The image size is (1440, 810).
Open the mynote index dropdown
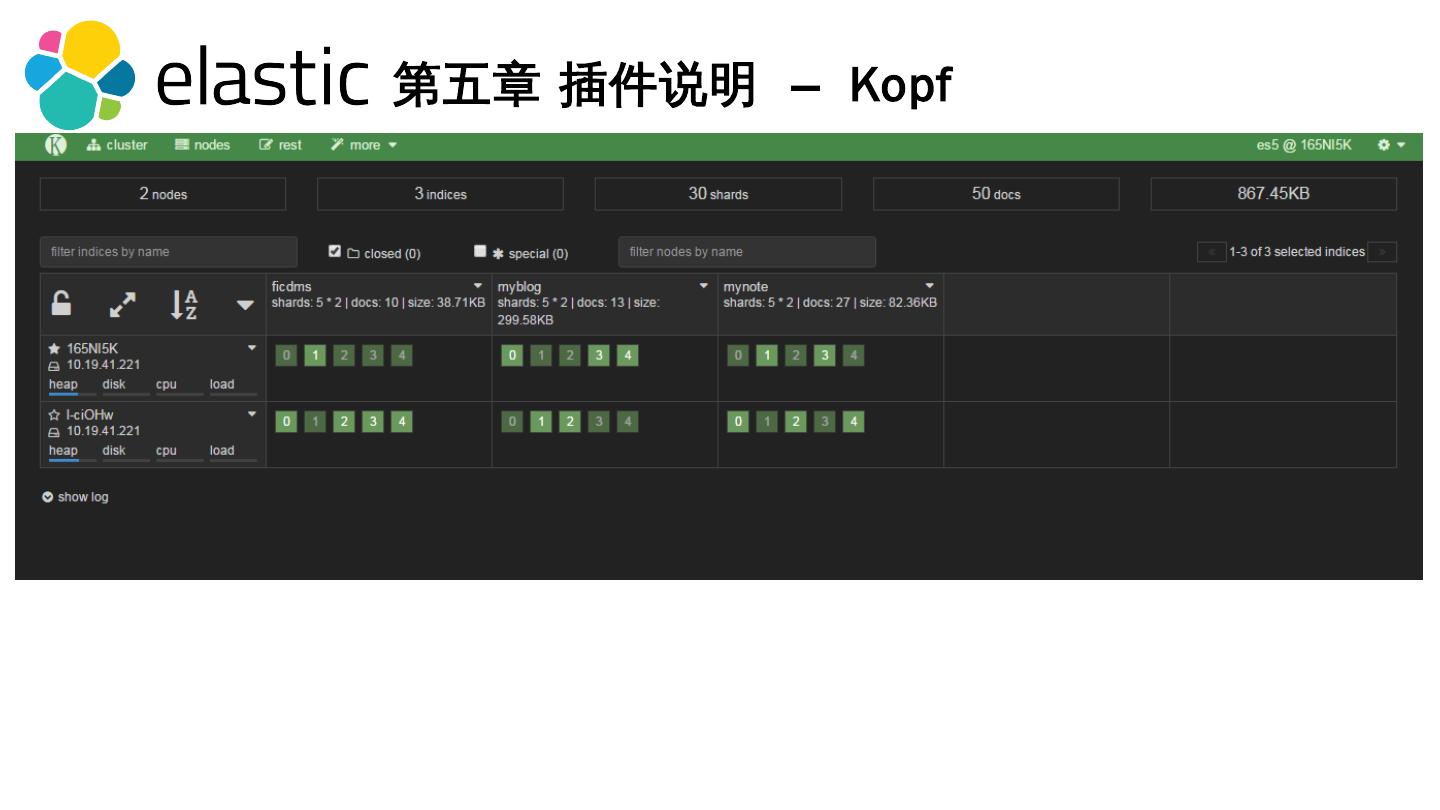(930, 287)
